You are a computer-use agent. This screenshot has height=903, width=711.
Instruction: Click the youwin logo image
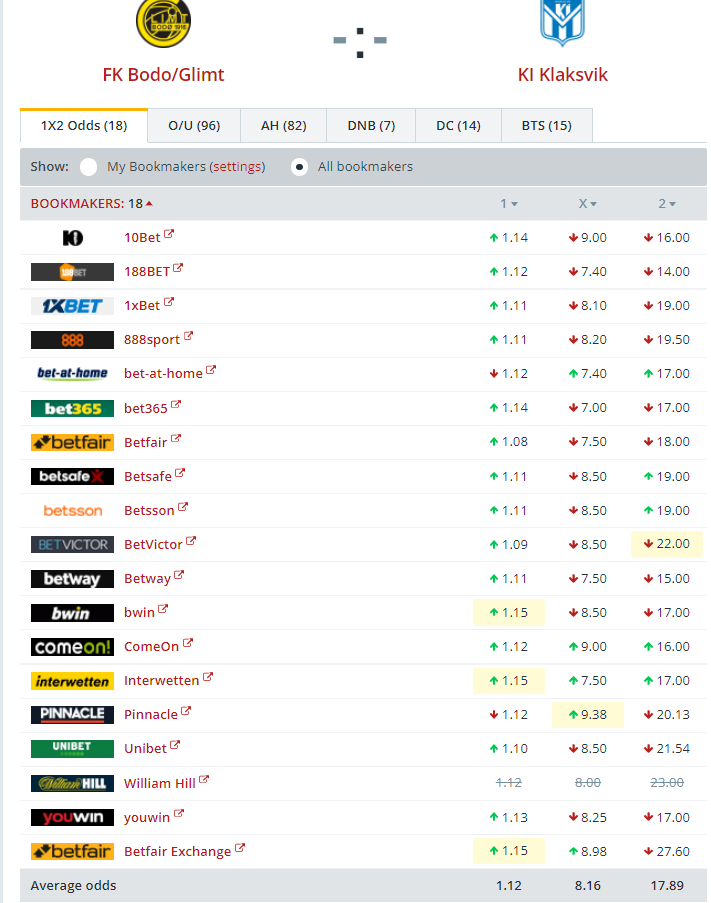point(73,817)
